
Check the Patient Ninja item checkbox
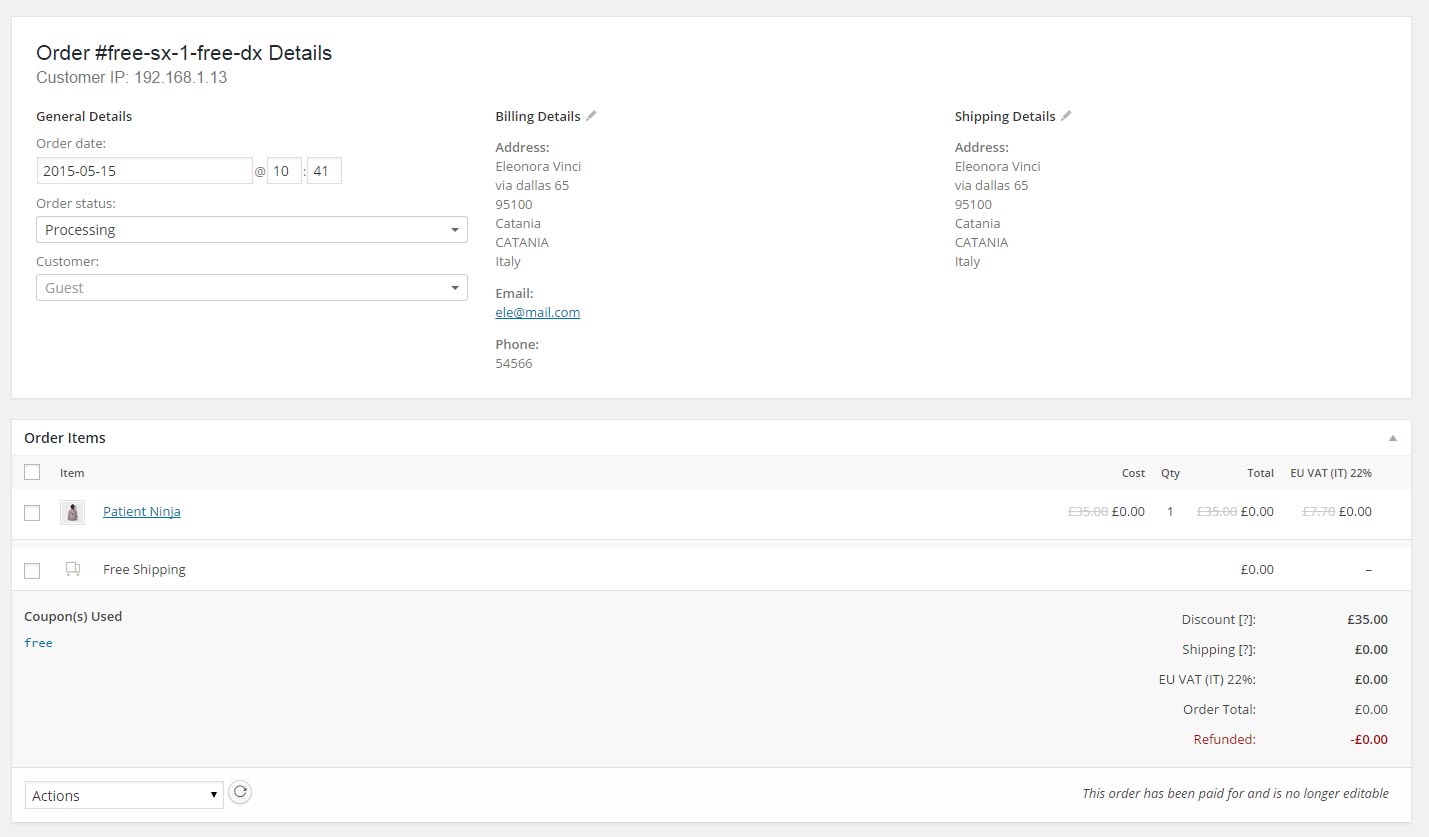tap(32, 512)
